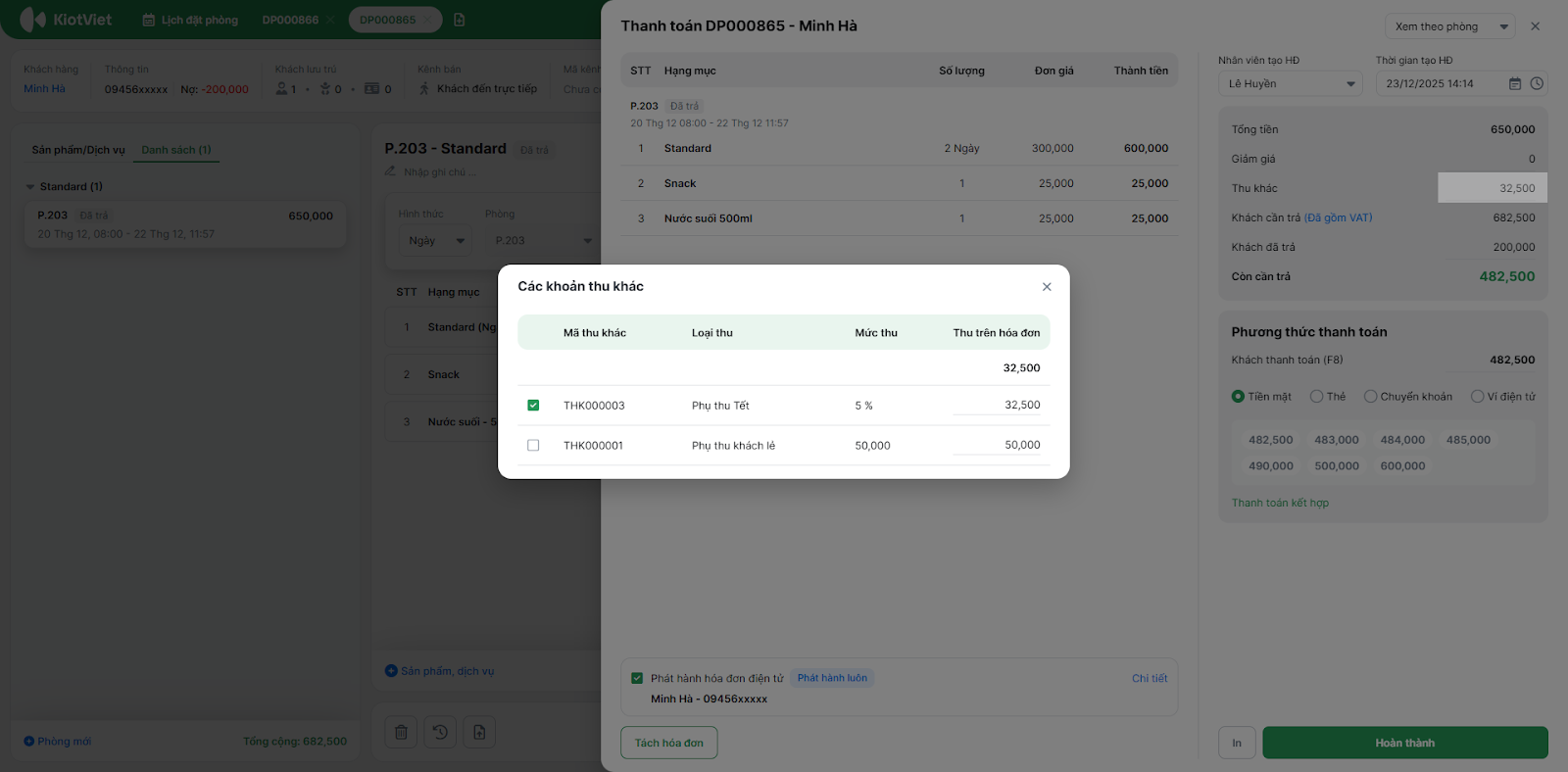This screenshot has height=772, width=1568.
Task: Click the KiotViet logo
Action: pyautogui.click(x=67, y=20)
